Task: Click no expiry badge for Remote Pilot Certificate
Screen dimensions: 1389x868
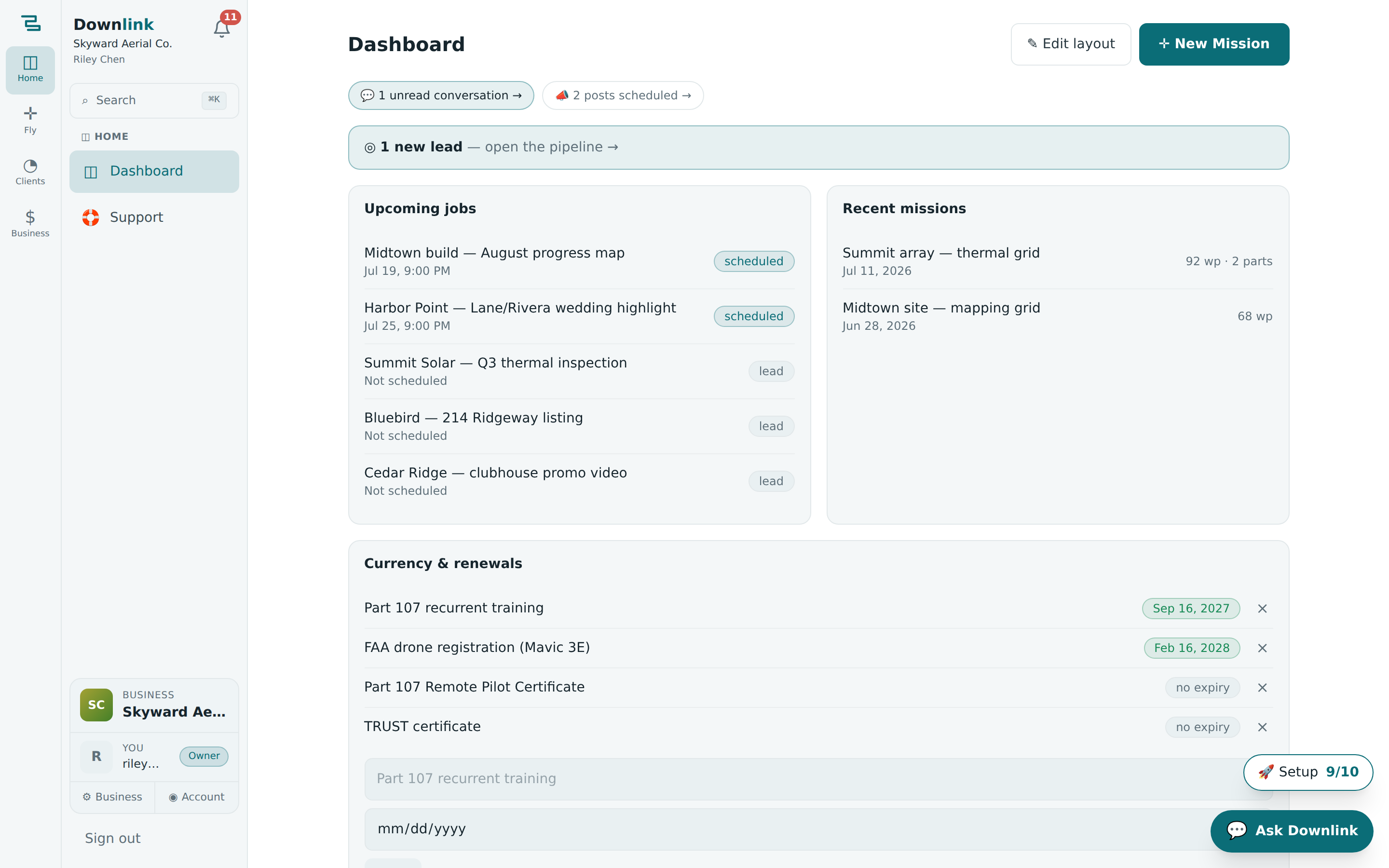Action: pos(1202,688)
